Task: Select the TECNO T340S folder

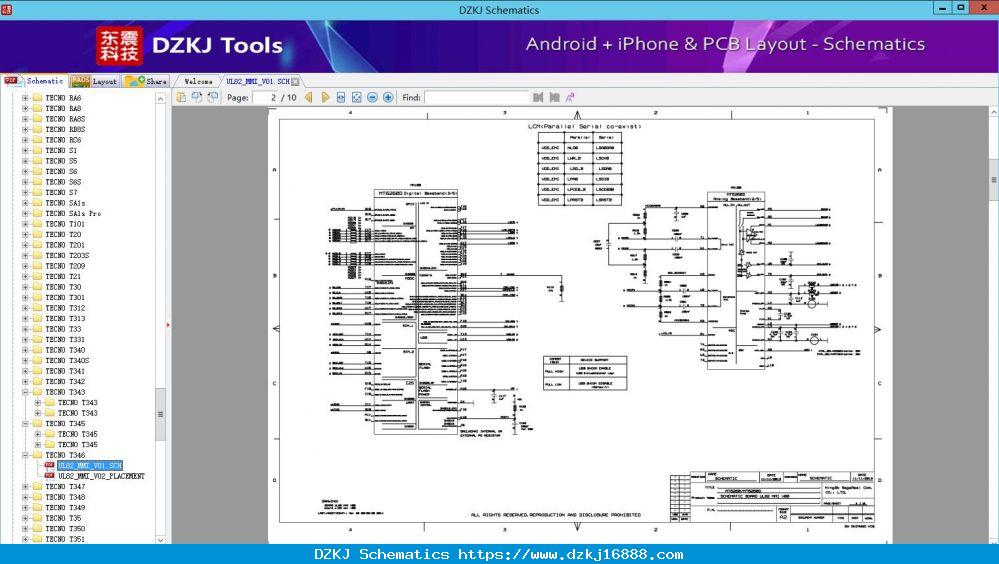Action: coord(67,361)
